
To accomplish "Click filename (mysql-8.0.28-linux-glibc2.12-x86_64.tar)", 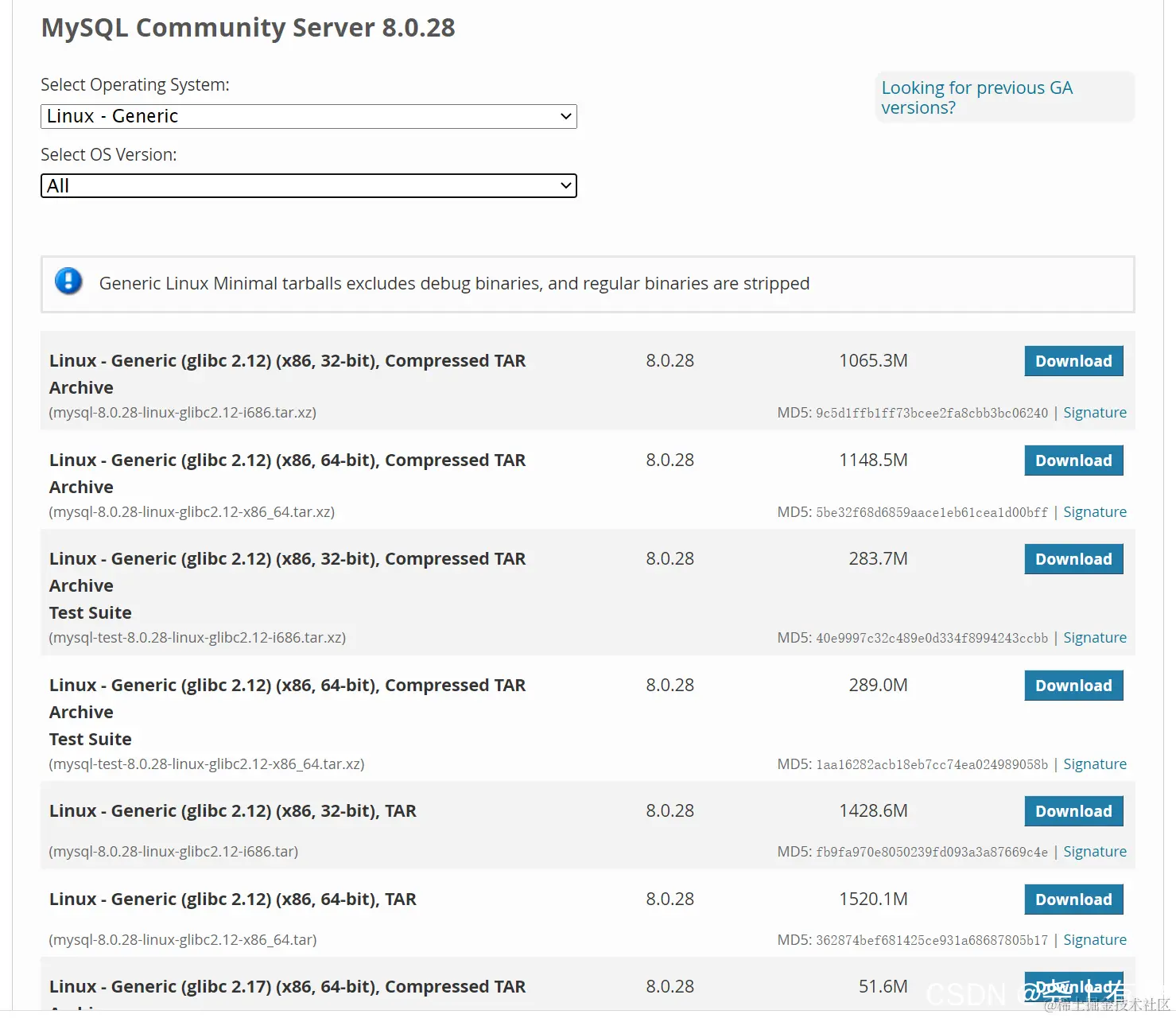I will pos(183,940).
